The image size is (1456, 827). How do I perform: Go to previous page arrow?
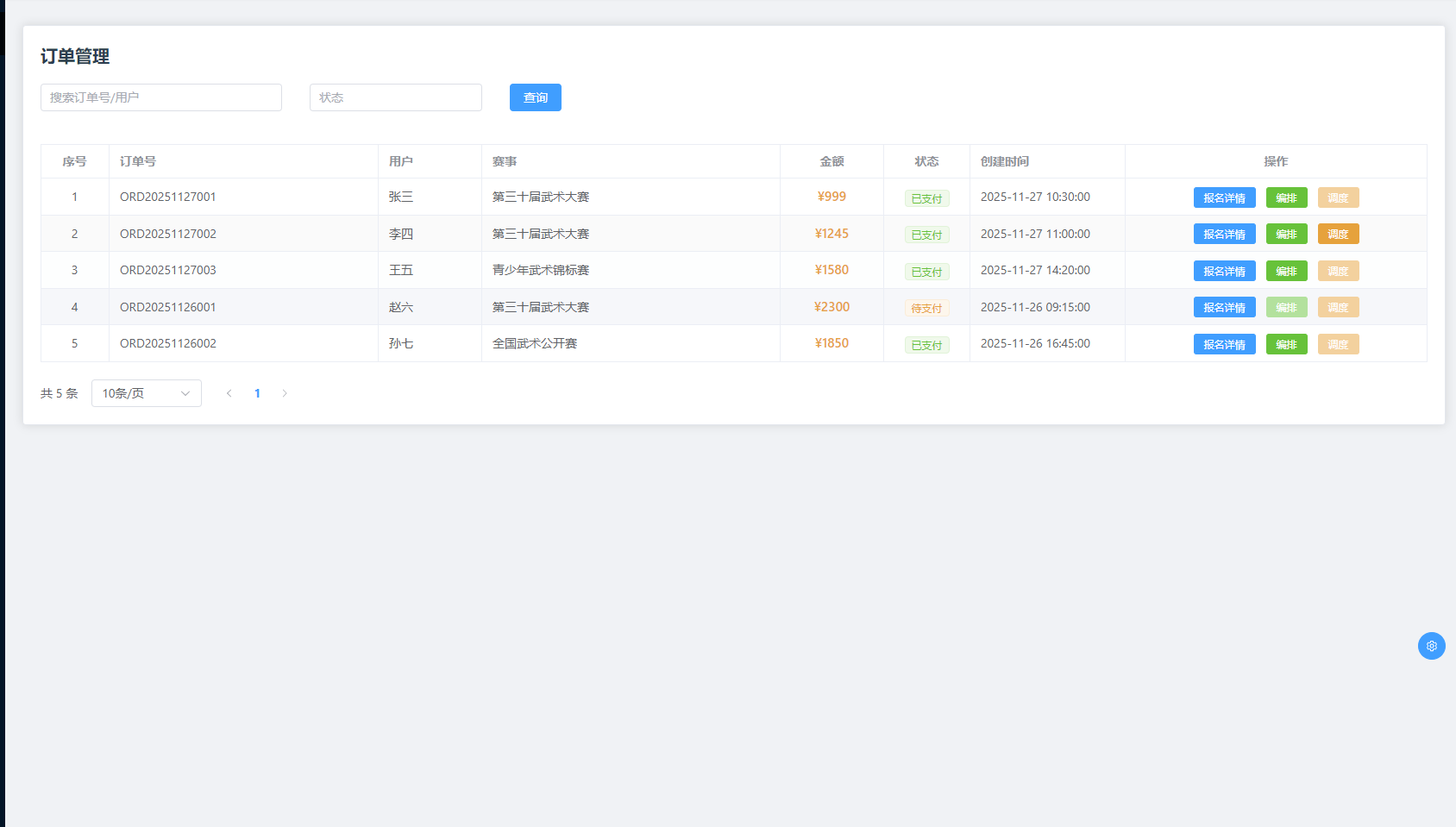click(229, 393)
